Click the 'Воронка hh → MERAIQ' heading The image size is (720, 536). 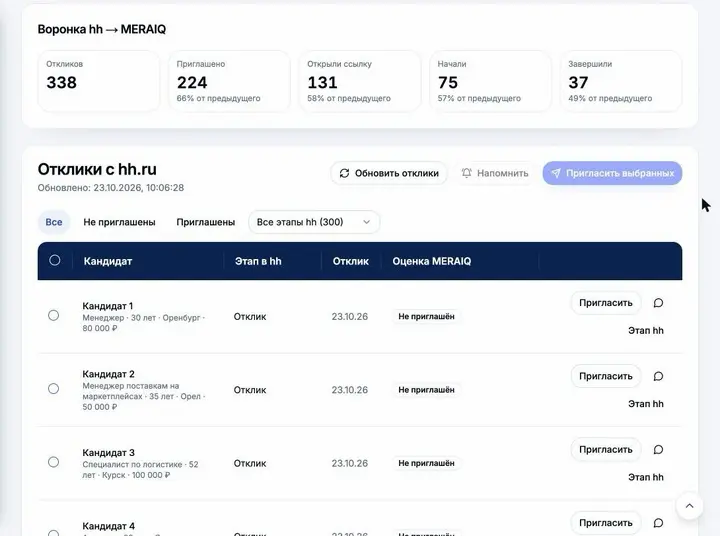click(102, 29)
